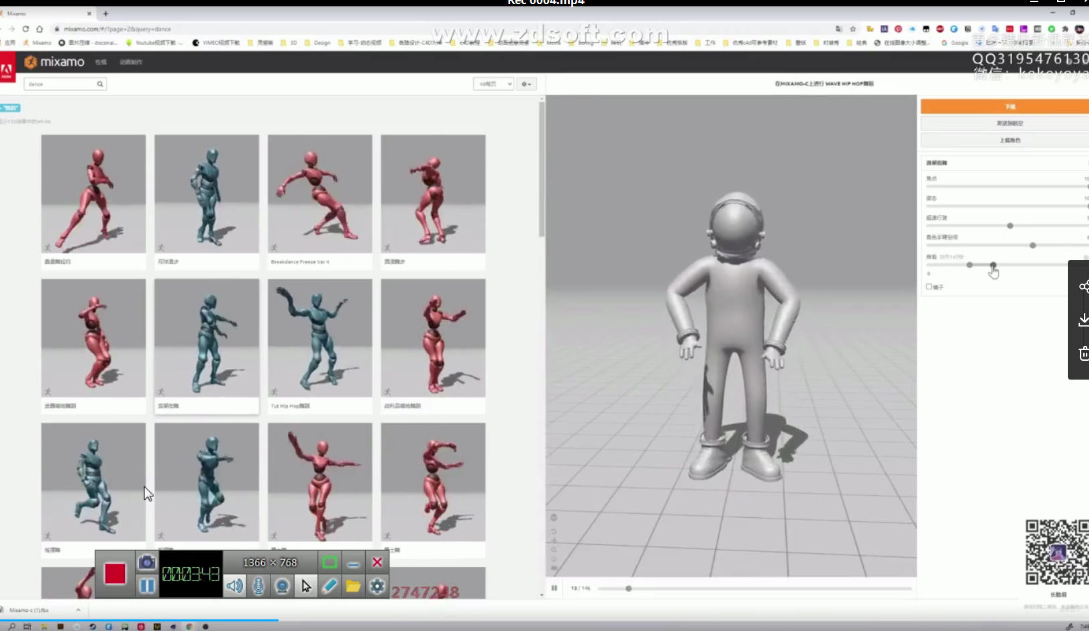Screen dimensions: 1089x631
Task: Adjust the Overdrive slider handle
Action: pos(1010,226)
